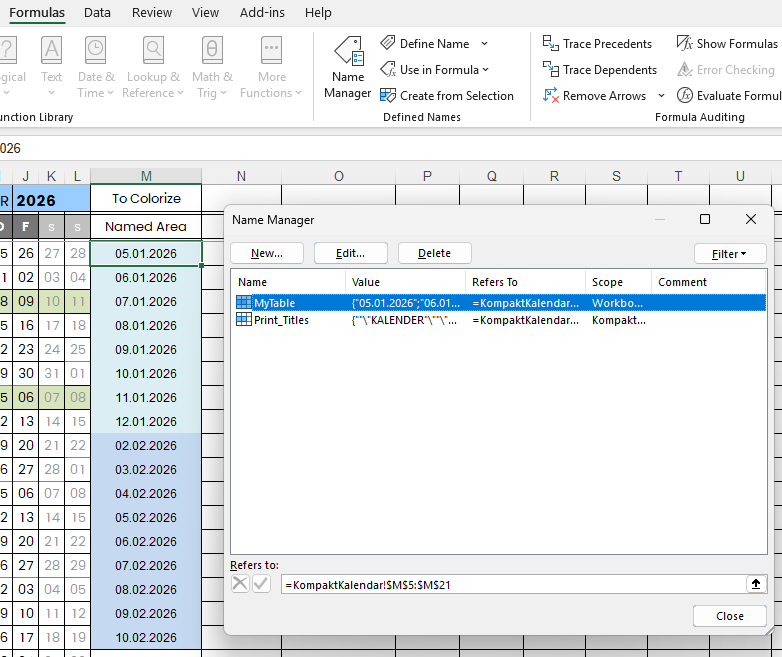Expand the Define Name dropdown arrow

tap(485, 44)
